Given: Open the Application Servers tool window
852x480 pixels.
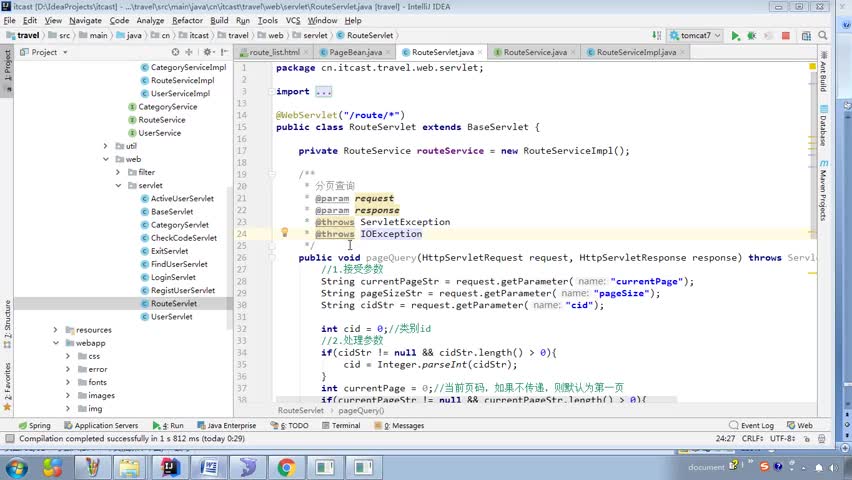Looking at the screenshot, I should click(x=101, y=425).
